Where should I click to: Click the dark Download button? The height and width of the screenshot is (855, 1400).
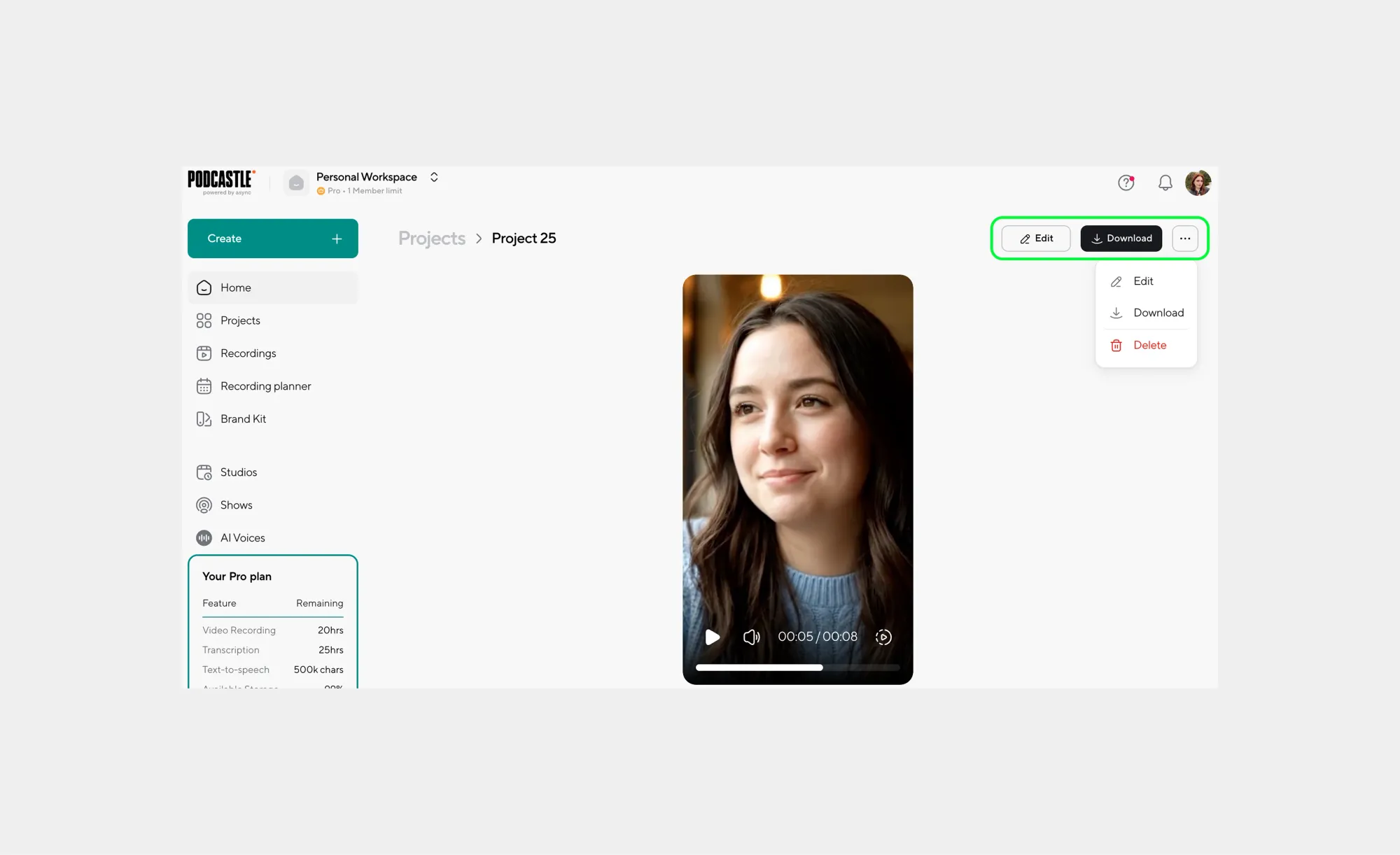click(1121, 239)
